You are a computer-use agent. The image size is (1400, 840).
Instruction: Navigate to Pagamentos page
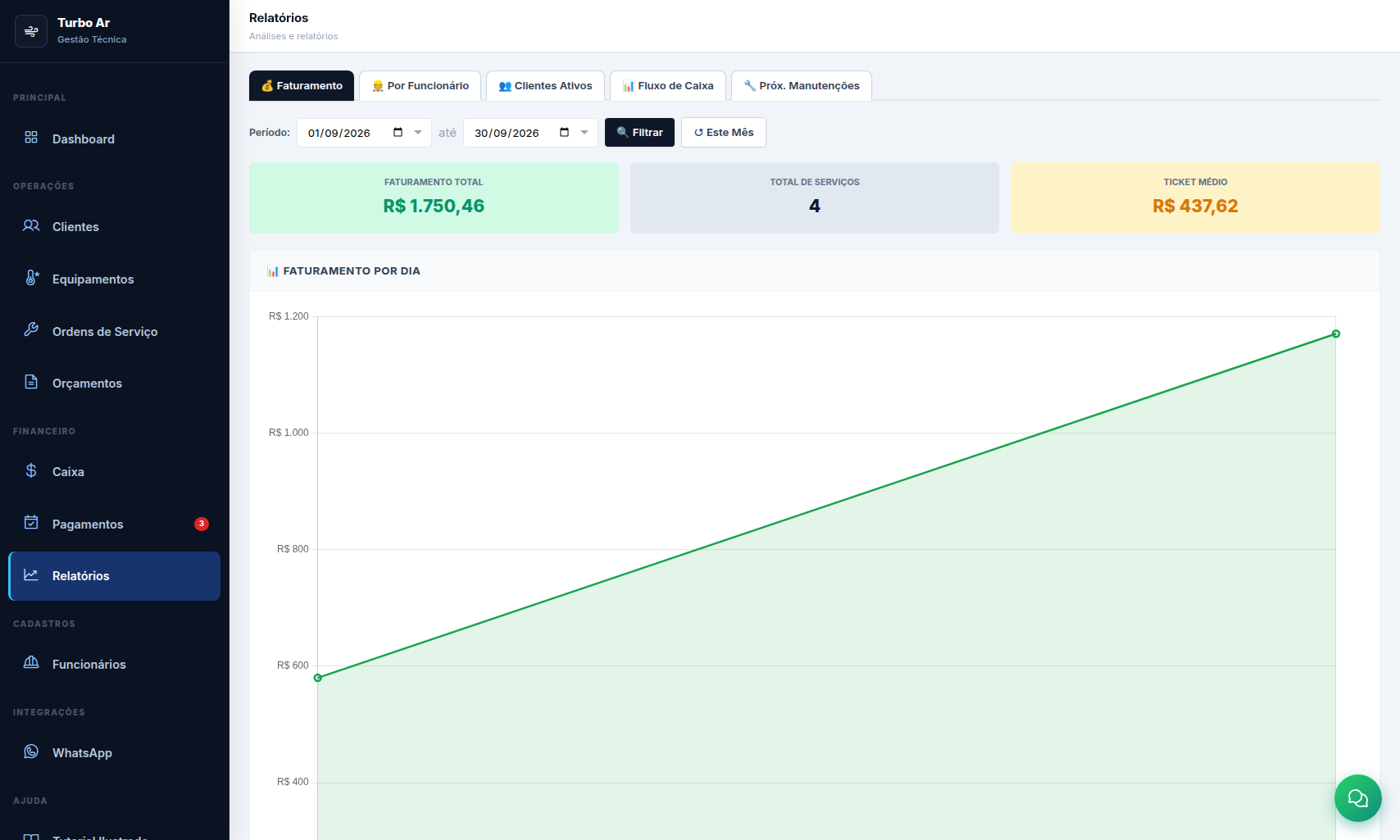coord(114,524)
